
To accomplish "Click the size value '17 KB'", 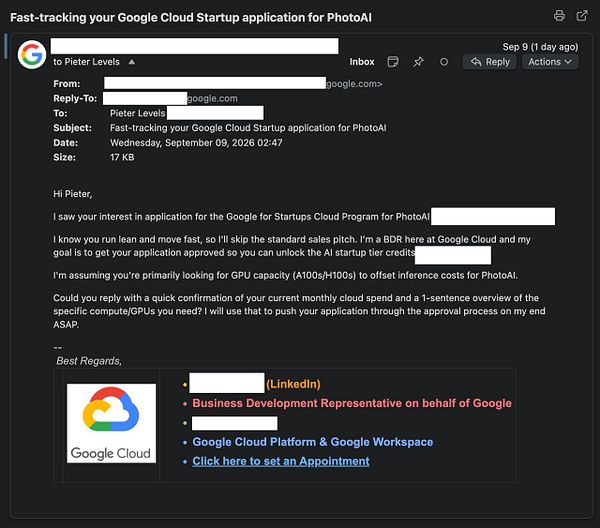I will 122,157.
